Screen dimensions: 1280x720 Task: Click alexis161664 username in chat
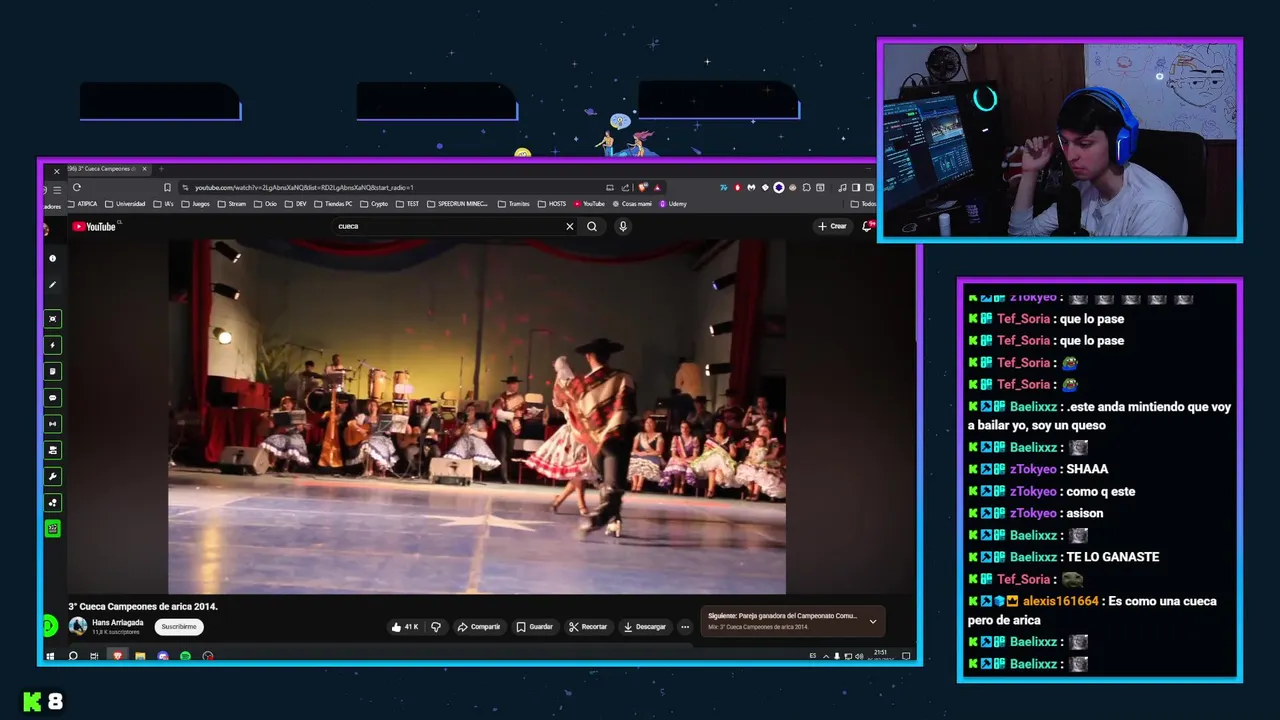[1060, 601]
